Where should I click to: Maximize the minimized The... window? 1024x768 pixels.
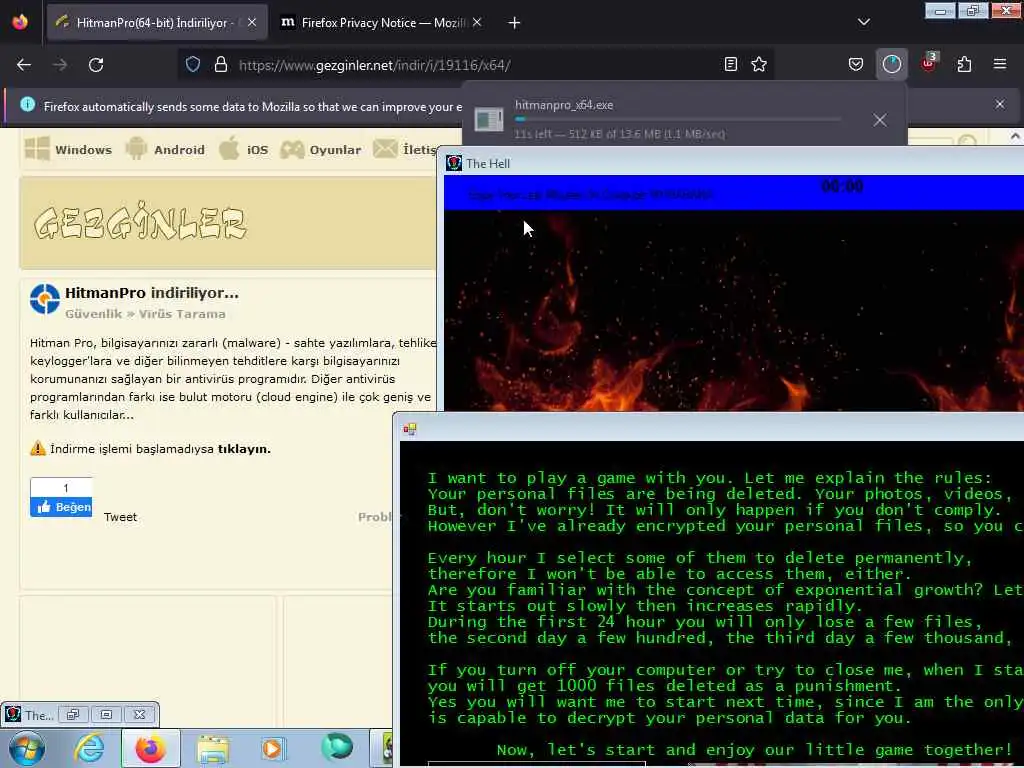pos(106,714)
